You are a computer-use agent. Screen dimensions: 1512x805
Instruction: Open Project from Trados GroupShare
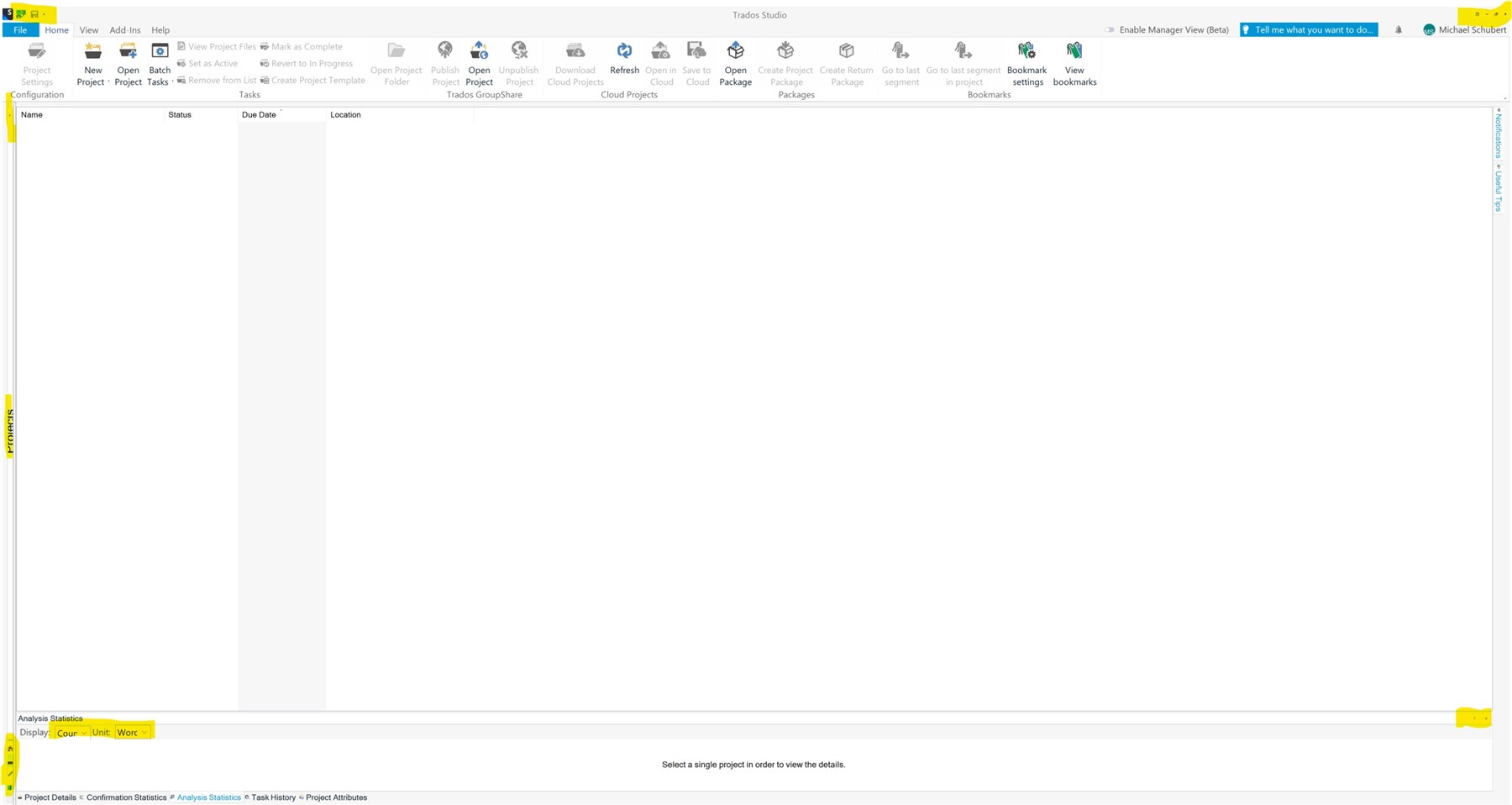click(x=479, y=63)
